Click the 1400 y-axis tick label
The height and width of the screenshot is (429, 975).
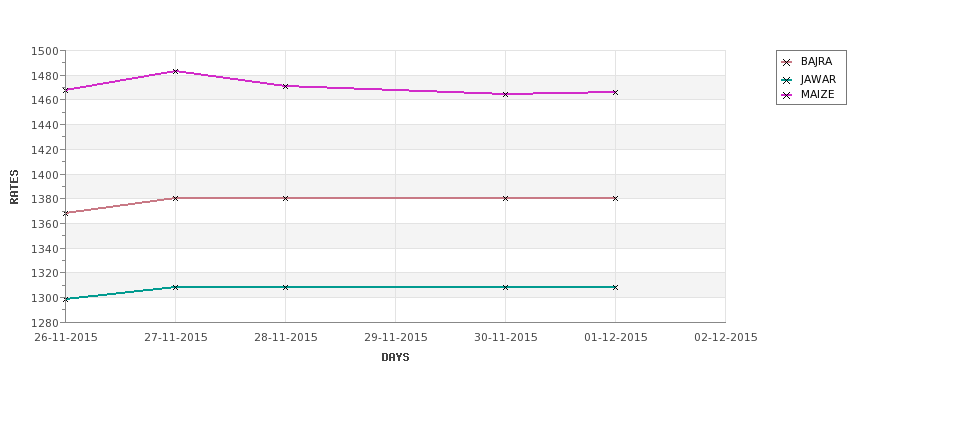click(45, 175)
